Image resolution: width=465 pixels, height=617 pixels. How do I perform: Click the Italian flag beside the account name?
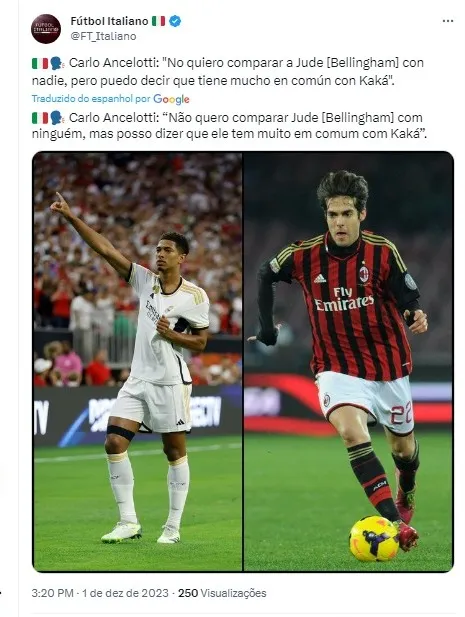[x=159, y=21]
